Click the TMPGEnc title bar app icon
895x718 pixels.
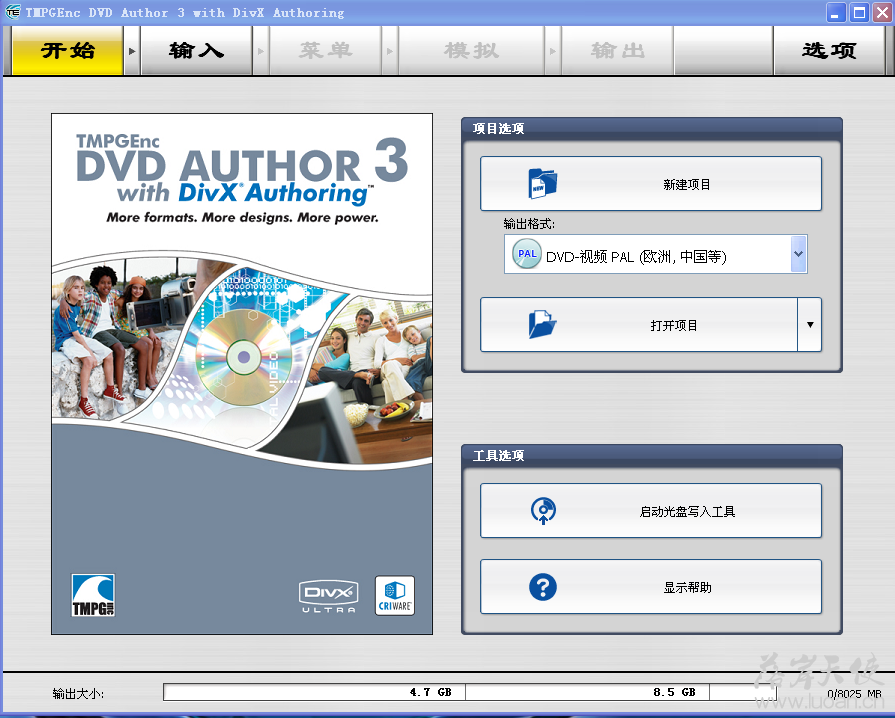[12, 12]
